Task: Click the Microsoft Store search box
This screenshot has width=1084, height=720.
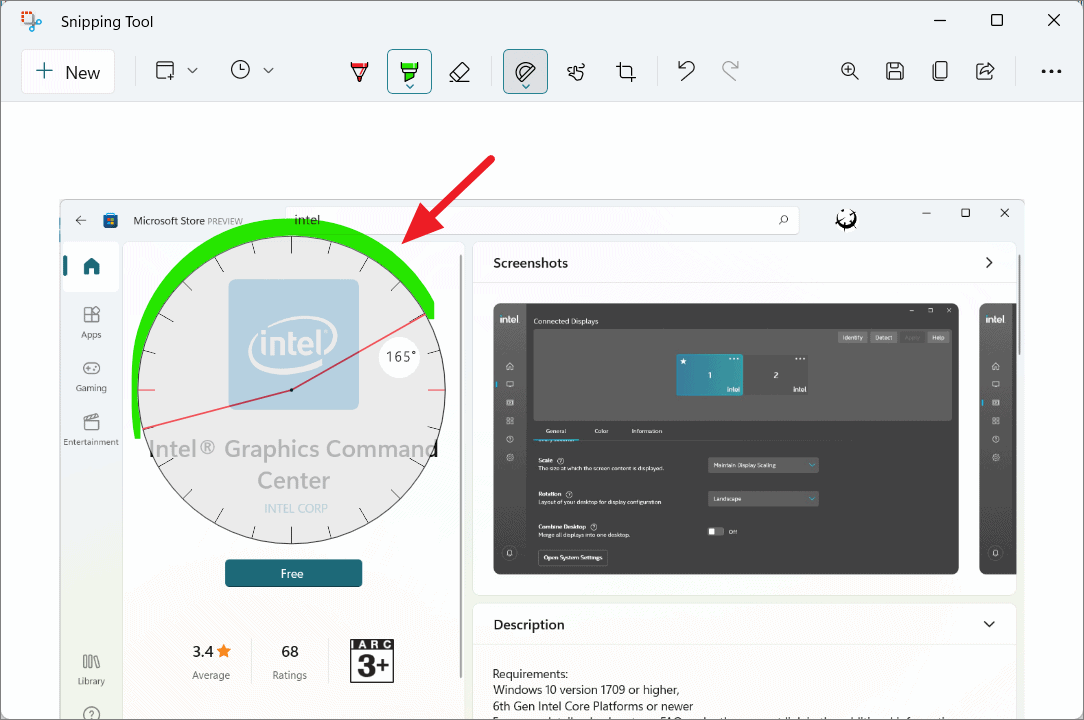Action: click(x=542, y=220)
